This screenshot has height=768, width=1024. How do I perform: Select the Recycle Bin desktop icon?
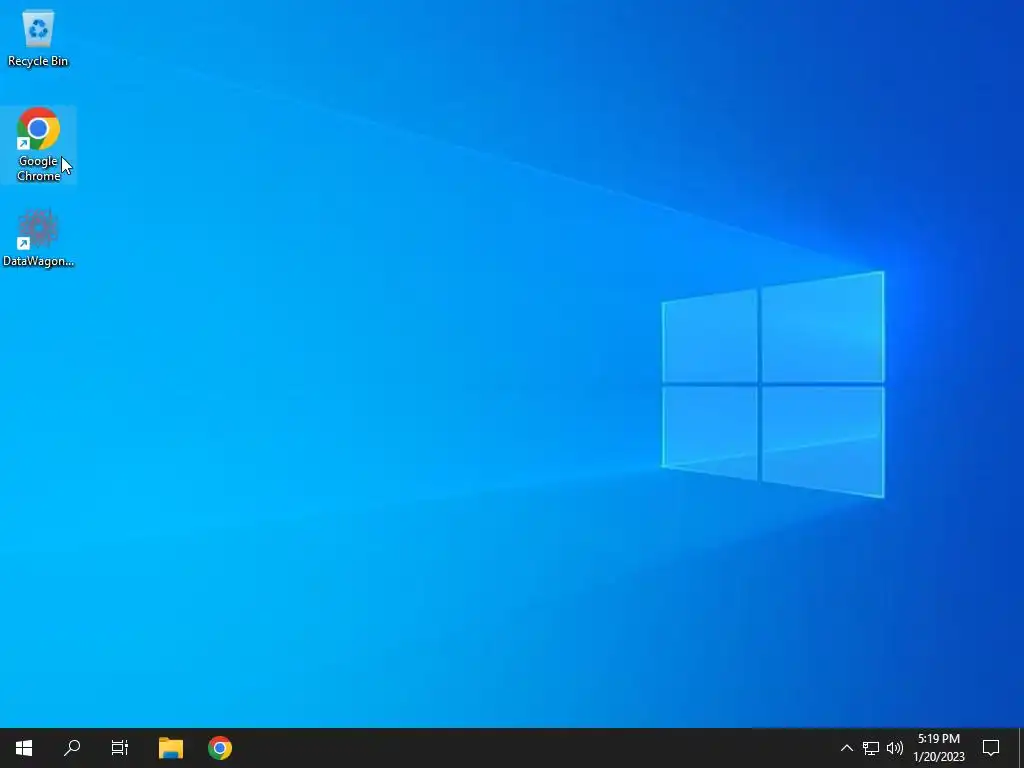point(38,38)
